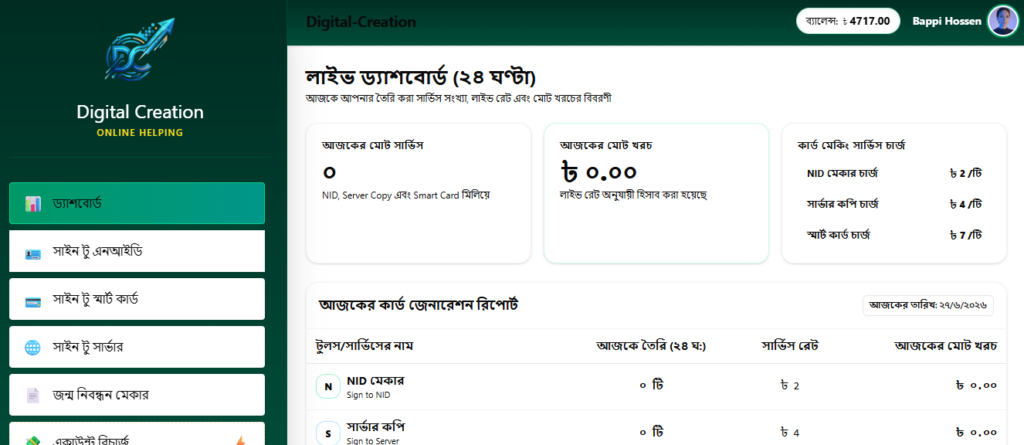Click the আজকের তারিখ date badge

928,305
